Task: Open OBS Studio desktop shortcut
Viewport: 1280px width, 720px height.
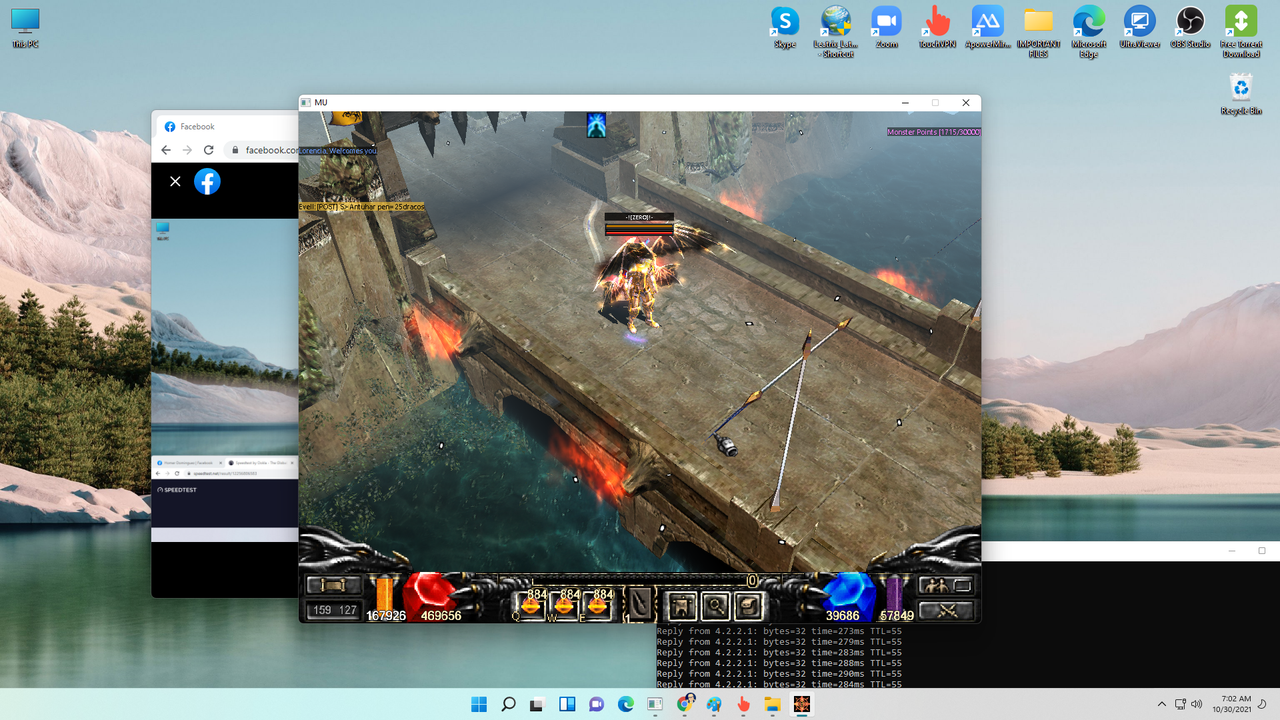Action: [1190, 27]
